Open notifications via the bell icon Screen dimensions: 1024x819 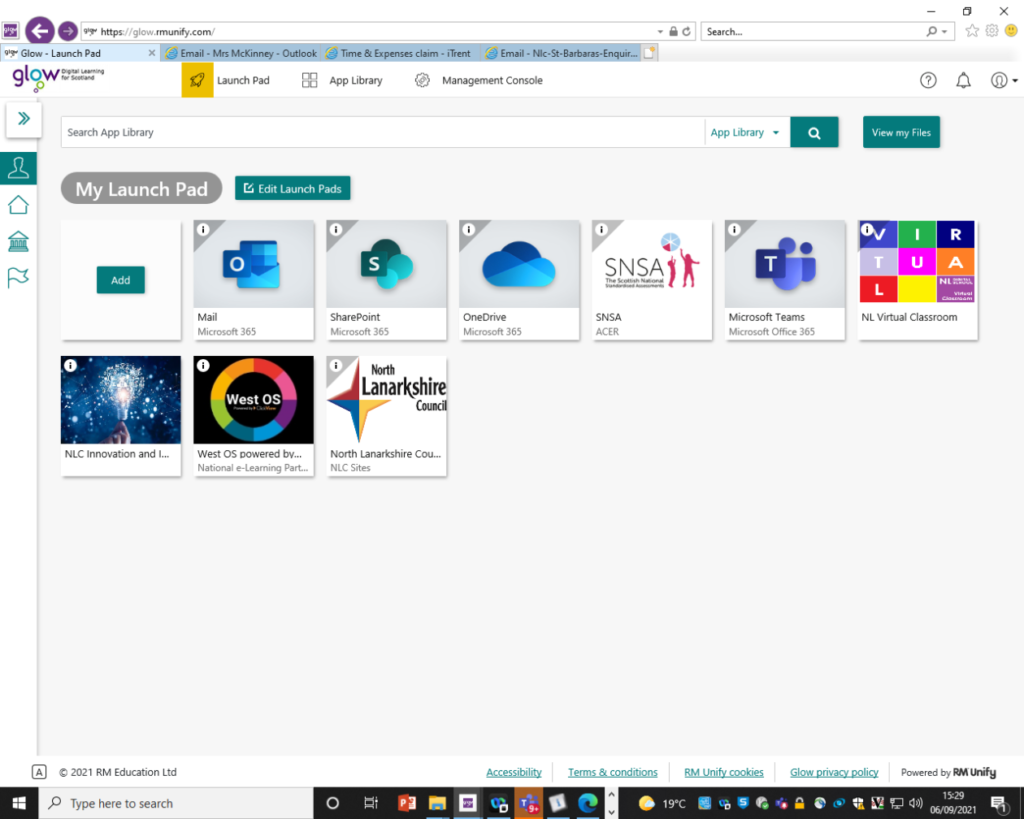963,80
